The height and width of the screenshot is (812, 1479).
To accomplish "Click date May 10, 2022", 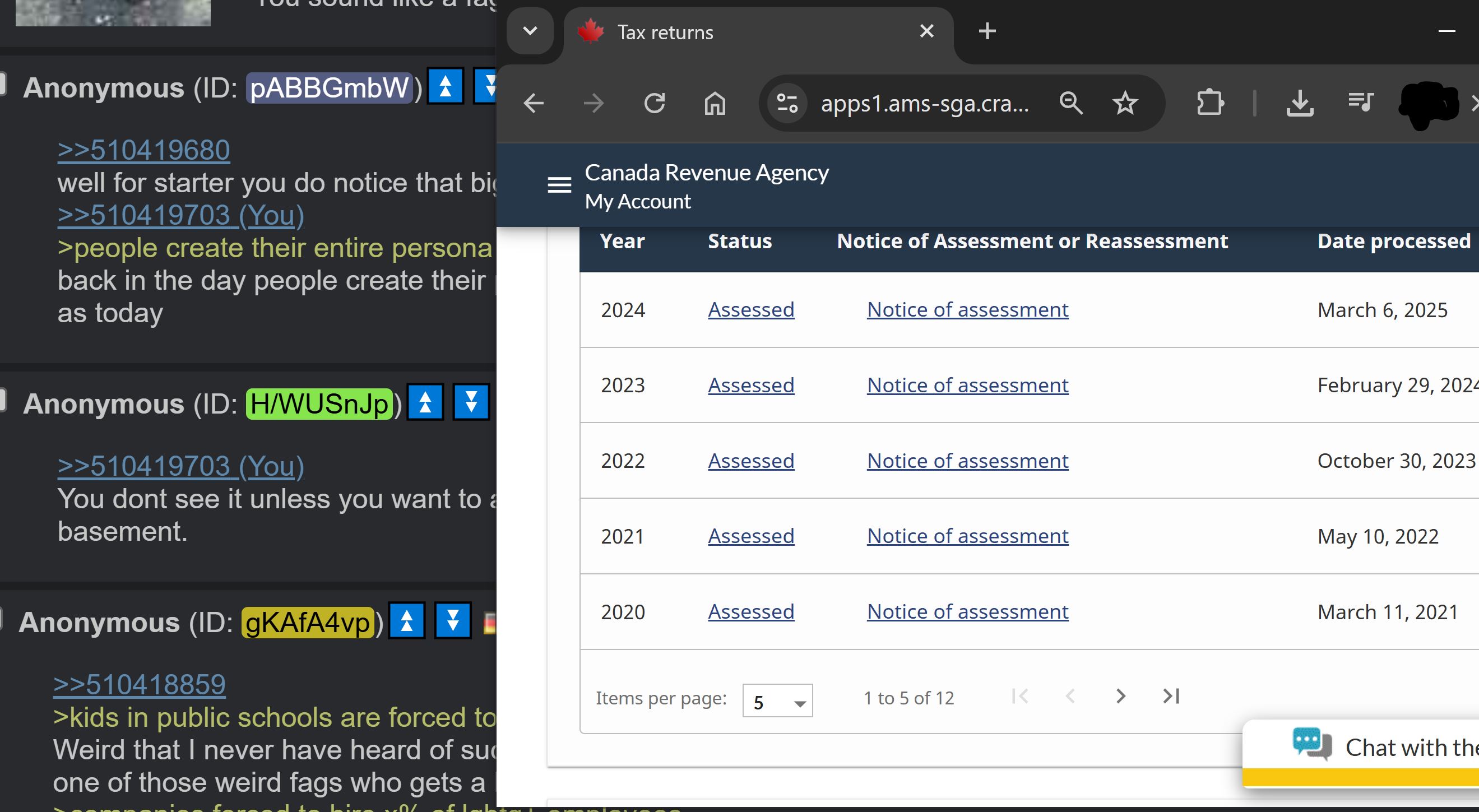I will point(1378,536).
